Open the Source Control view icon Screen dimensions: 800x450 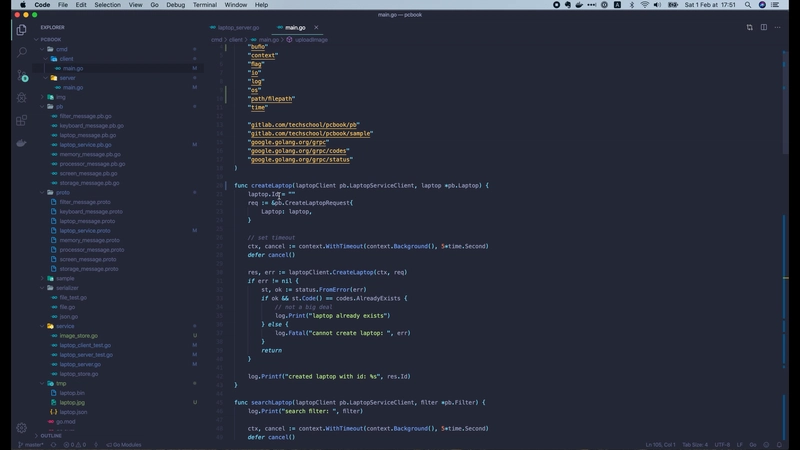click(x=21, y=76)
